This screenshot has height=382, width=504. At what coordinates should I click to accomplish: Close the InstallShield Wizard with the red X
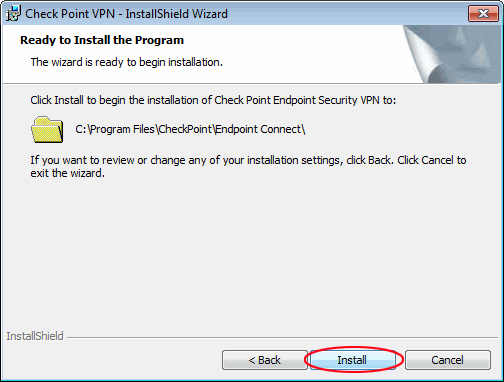pos(483,14)
